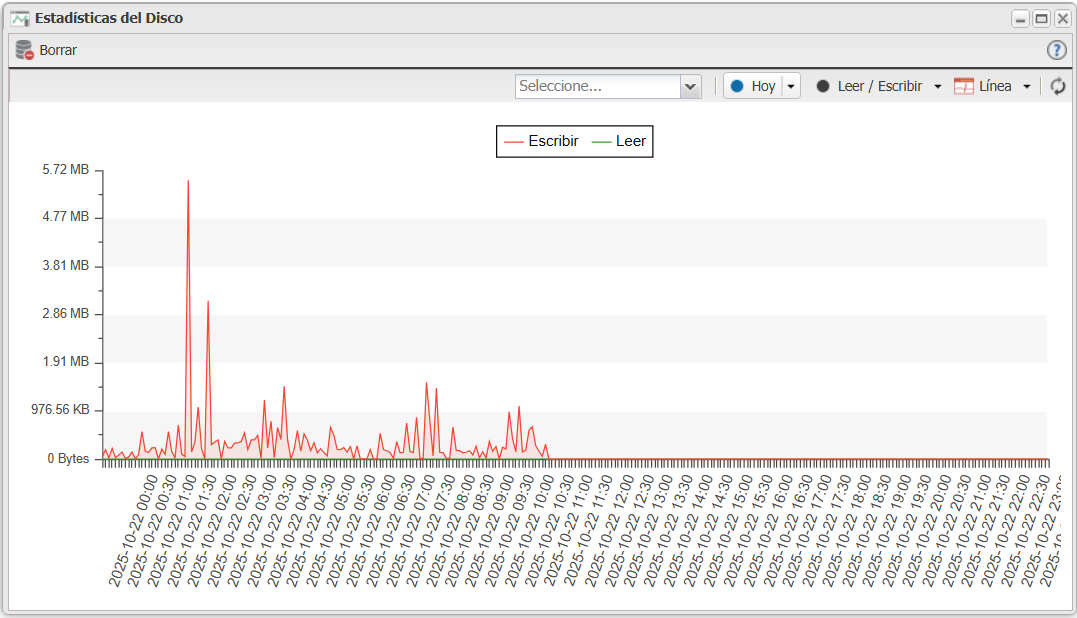Click the blue circle icon beside Hoy
This screenshot has height=618, width=1077.
[x=737, y=86]
